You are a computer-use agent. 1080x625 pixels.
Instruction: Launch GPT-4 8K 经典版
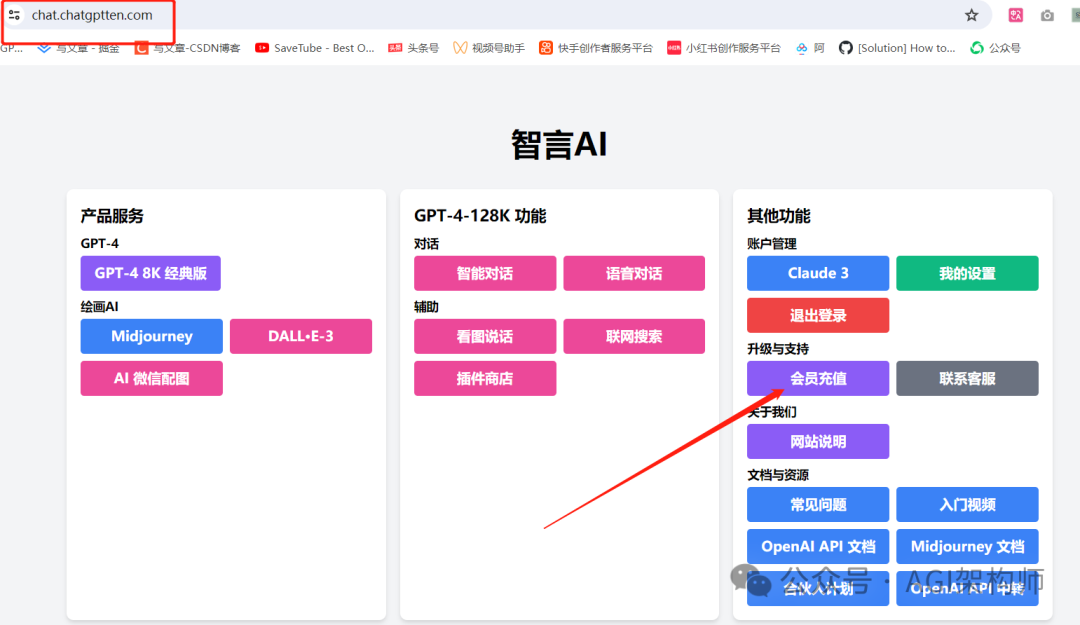pos(150,273)
